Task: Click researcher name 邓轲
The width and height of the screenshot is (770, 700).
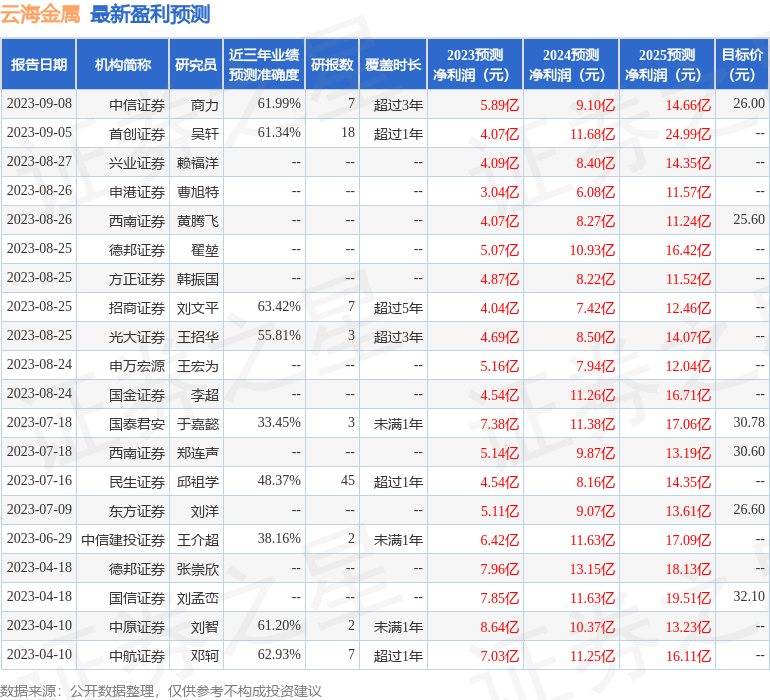Action: [x=205, y=656]
